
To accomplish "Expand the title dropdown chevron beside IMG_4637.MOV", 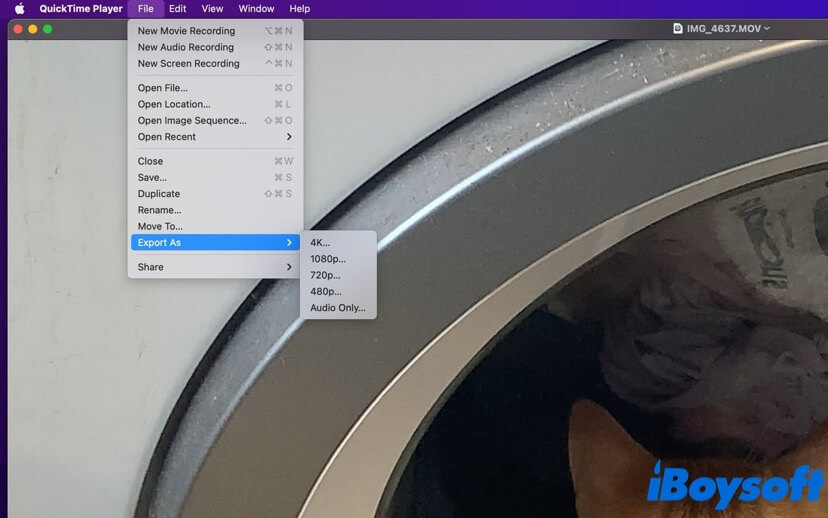I will tap(767, 29).
